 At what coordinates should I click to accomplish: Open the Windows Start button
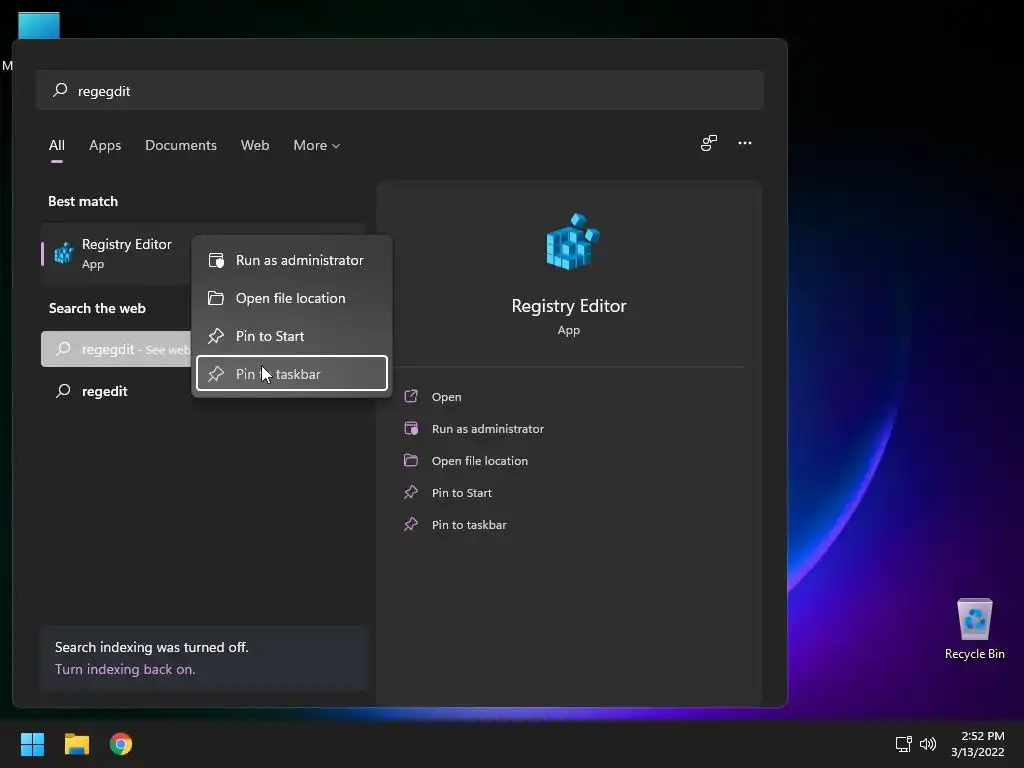point(32,744)
